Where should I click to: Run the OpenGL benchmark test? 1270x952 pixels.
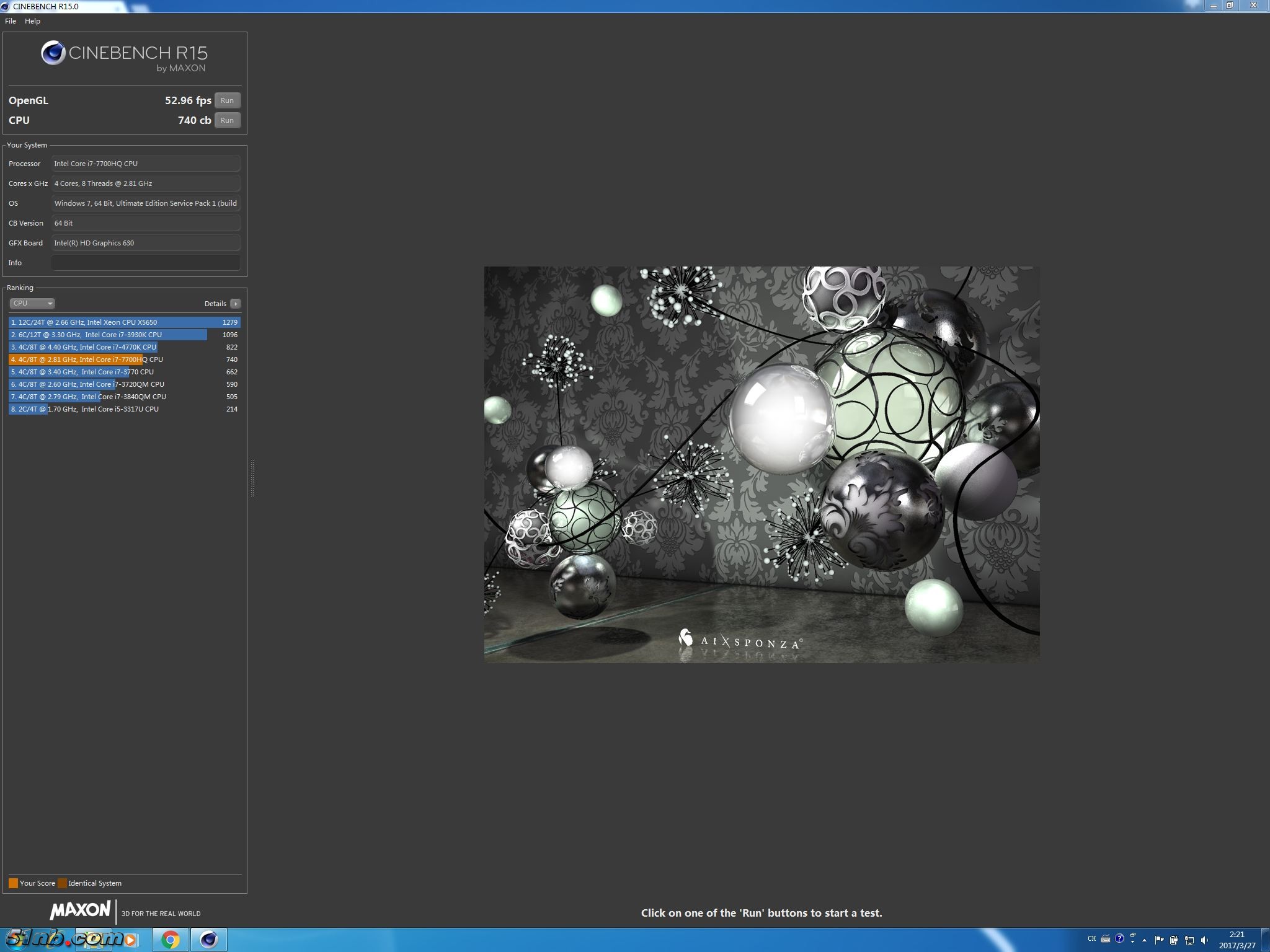(228, 100)
